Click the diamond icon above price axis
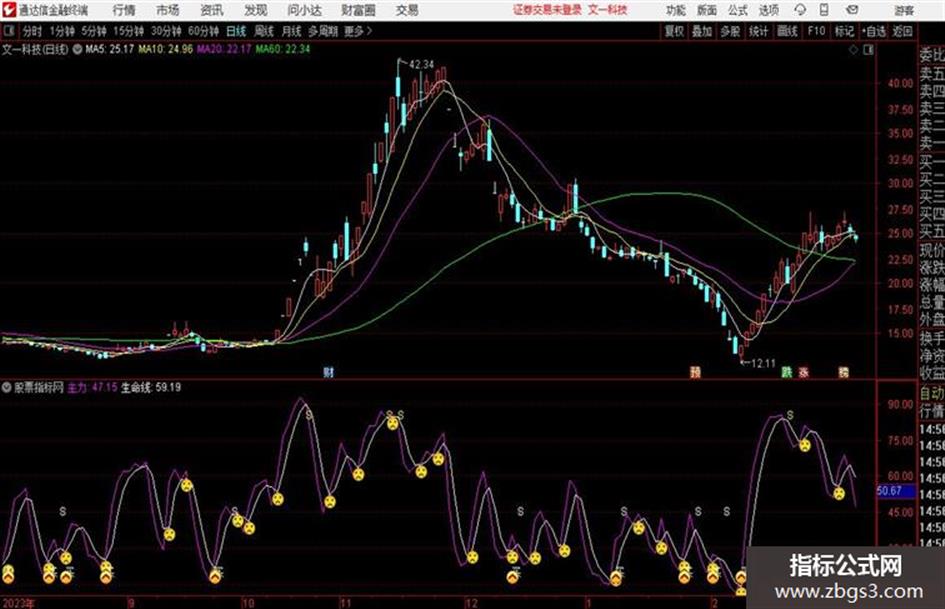 853,50
